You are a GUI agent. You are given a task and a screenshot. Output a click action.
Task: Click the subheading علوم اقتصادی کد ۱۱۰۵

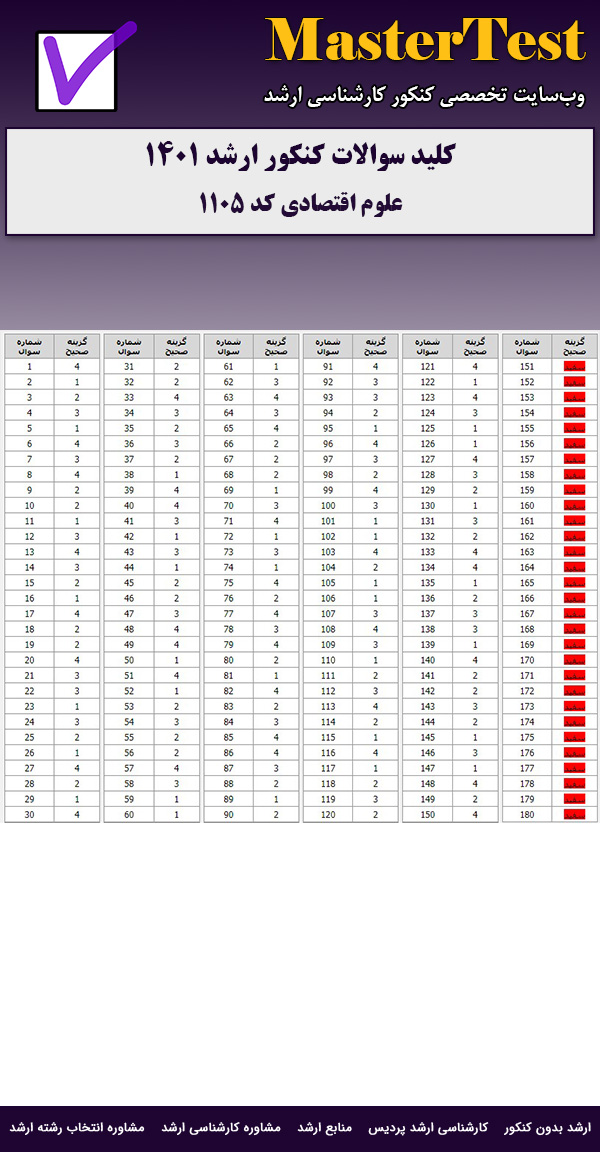coord(300,203)
